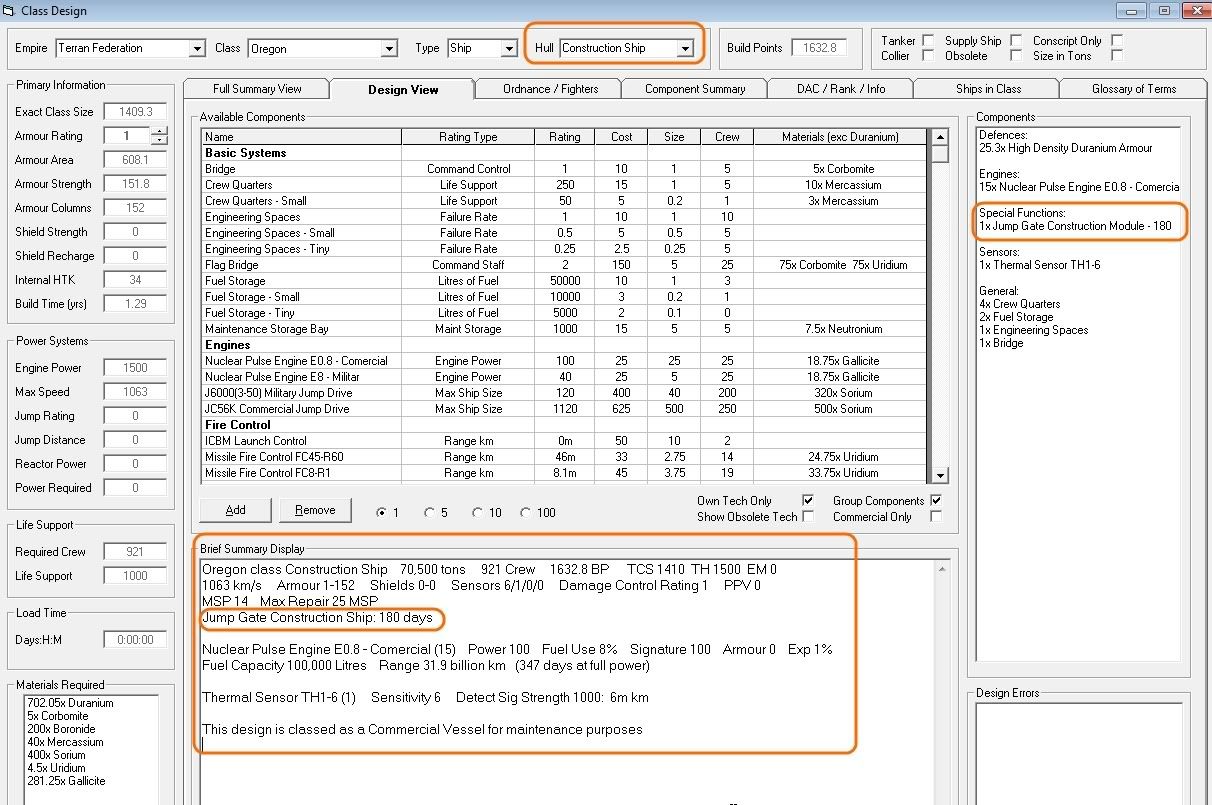The height and width of the screenshot is (805, 1212).
Task: Select the Maintenance Storage Bay row
Action: (x=565, y=329)
